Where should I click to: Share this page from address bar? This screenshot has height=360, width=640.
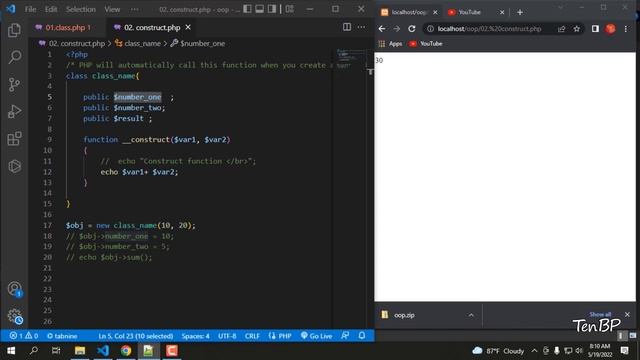pos(562,29)
